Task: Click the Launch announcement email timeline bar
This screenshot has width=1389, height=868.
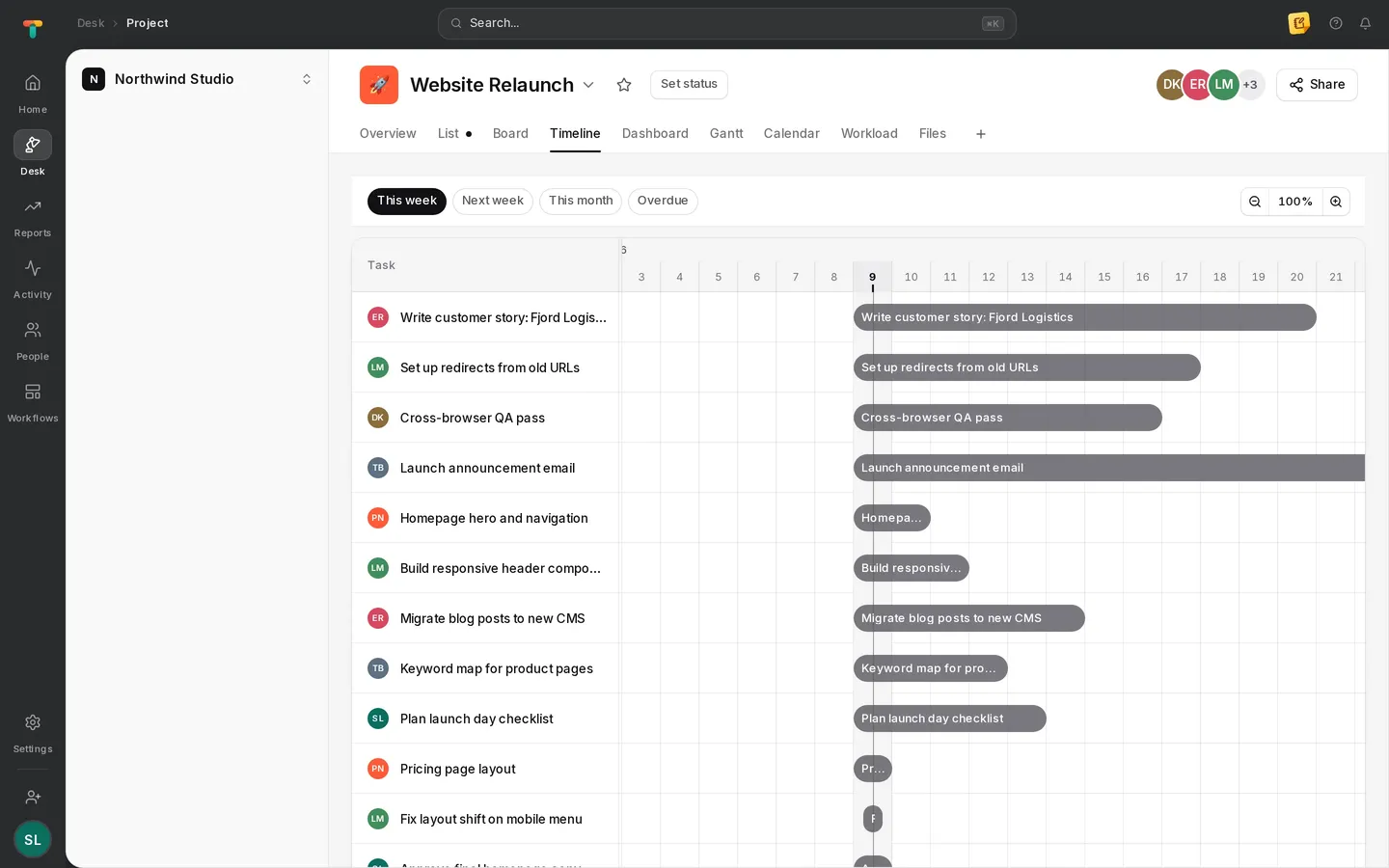Action: [x=1109, y=468]
